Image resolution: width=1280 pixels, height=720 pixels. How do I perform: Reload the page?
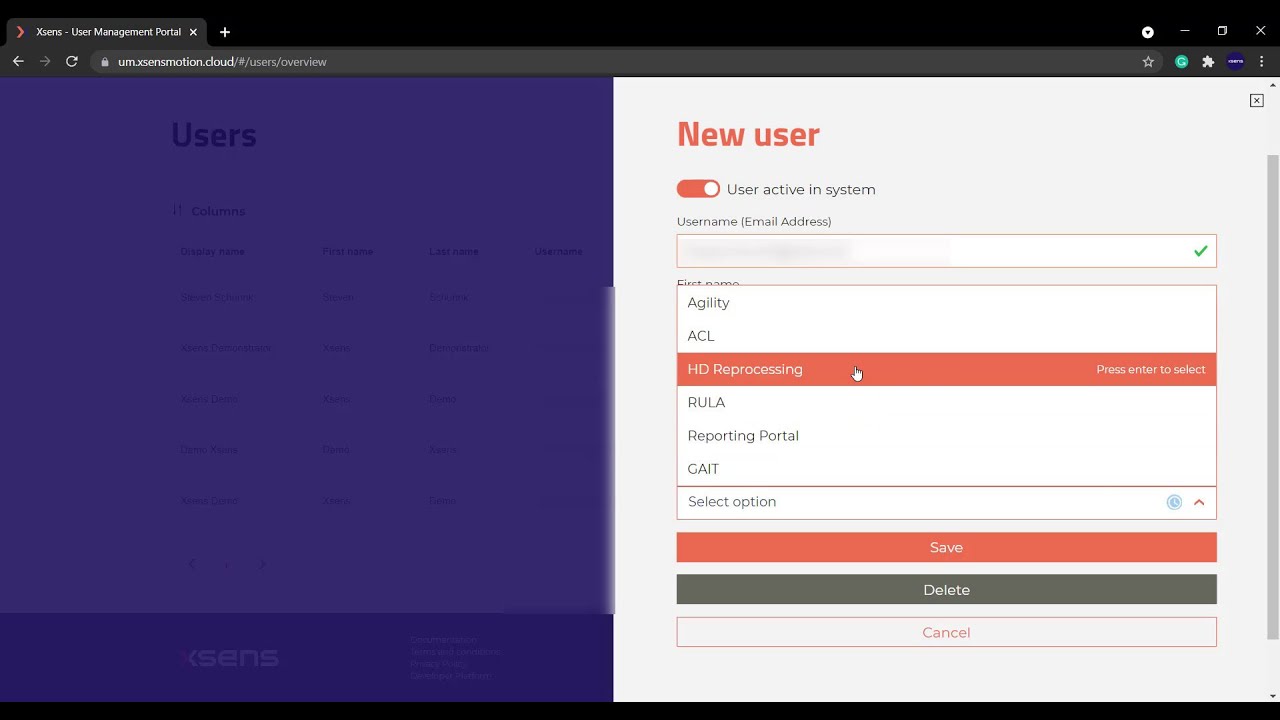pyautogui.click(x=71, y=61)
